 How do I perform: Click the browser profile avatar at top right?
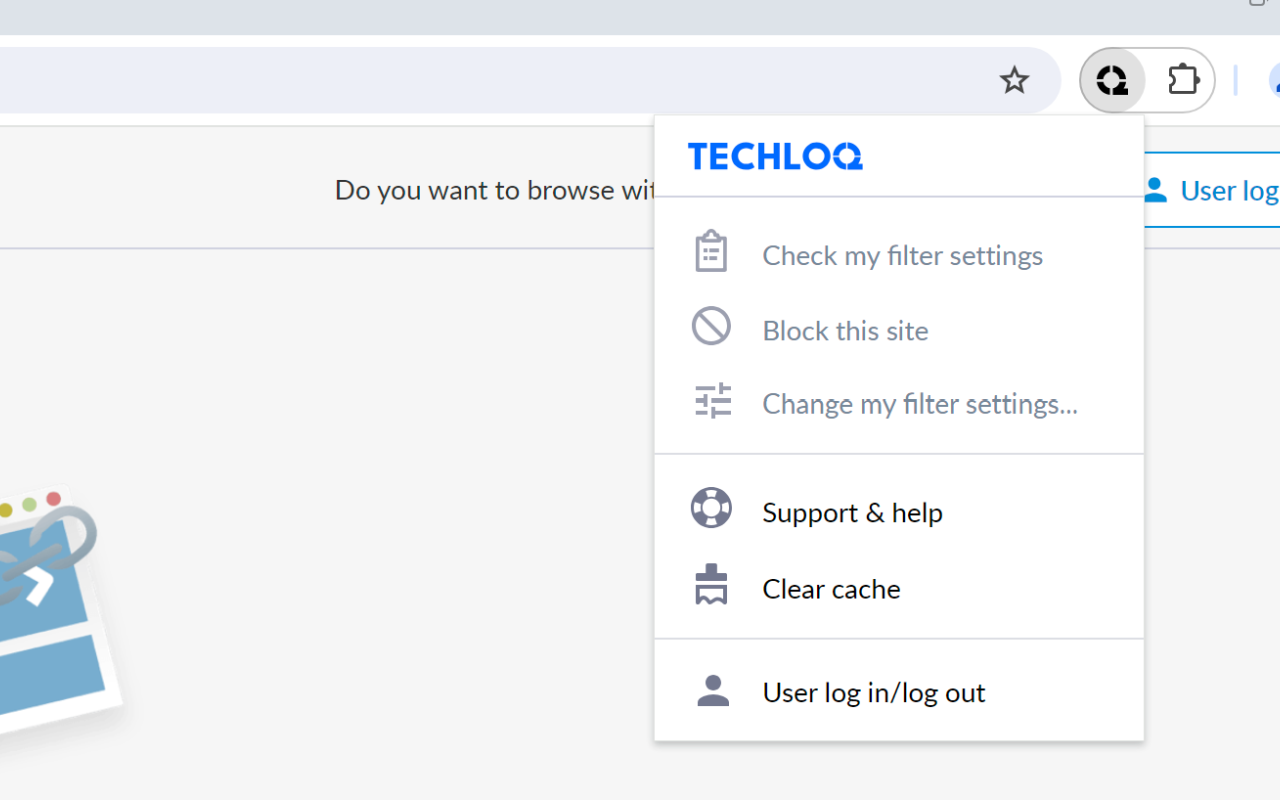(1275, 80)
